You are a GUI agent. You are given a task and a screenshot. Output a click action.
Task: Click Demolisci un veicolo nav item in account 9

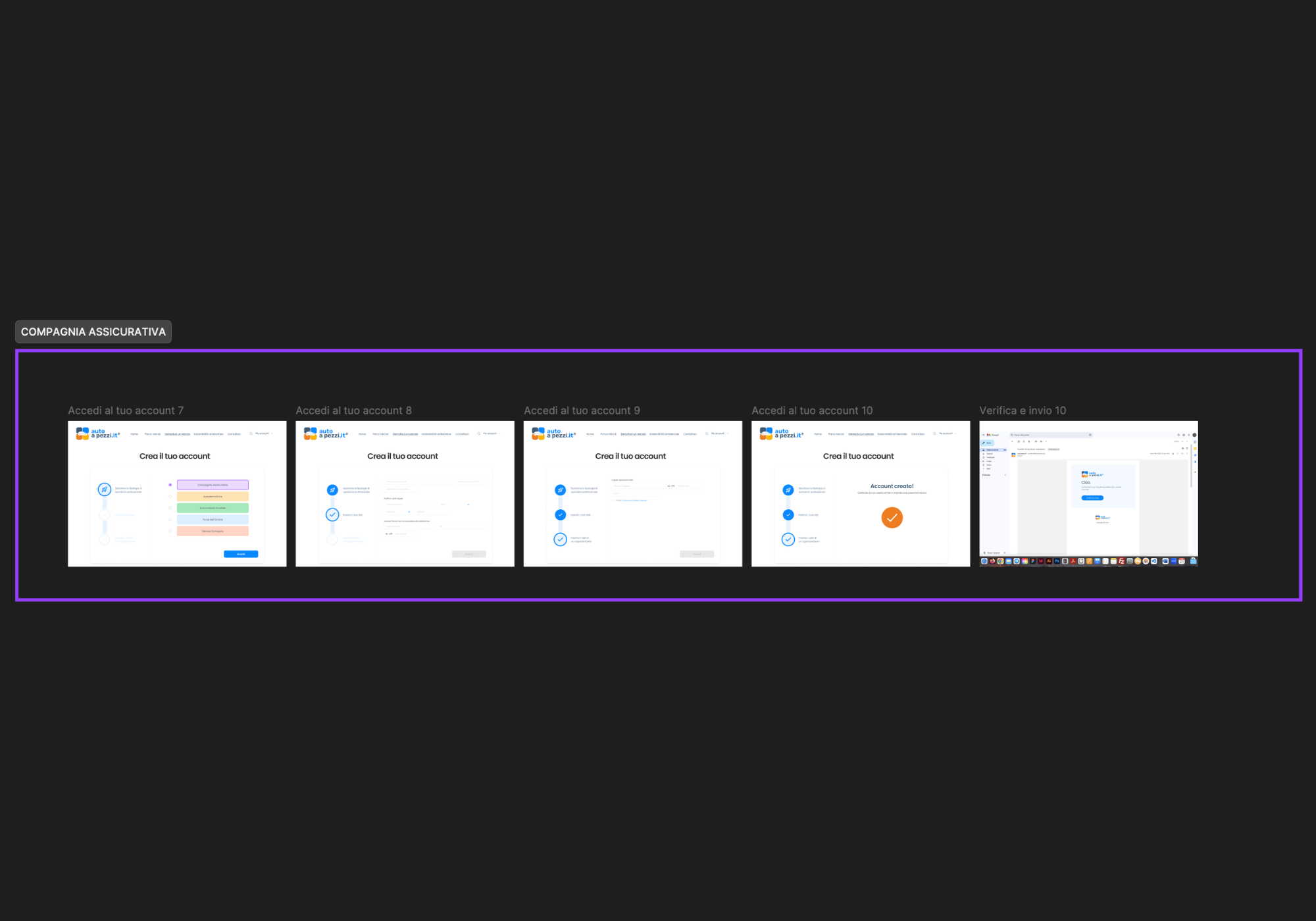coord(632,434)
